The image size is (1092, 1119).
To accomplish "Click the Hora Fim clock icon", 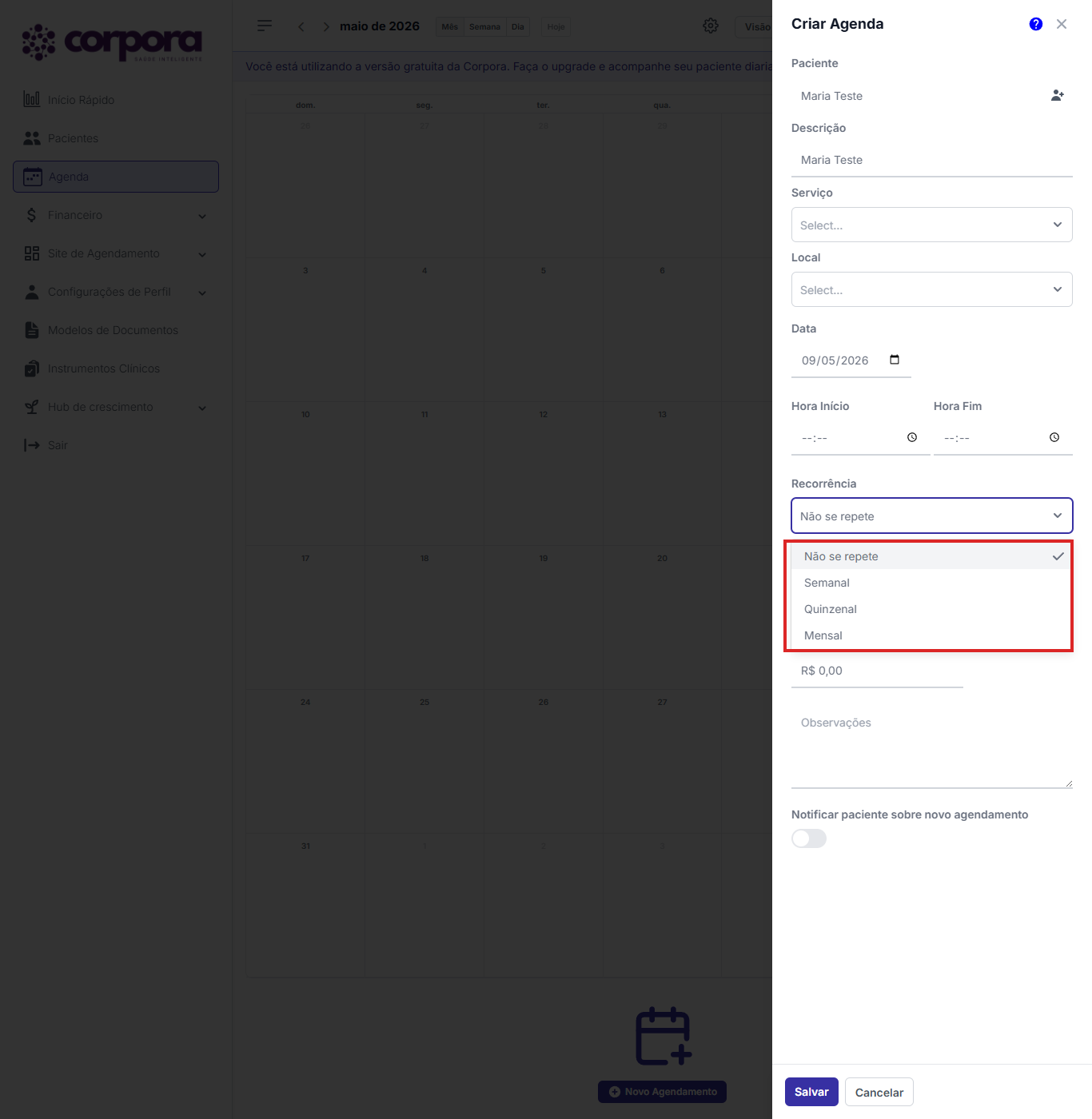I will pyautogui.click(x=1054, y=437).
